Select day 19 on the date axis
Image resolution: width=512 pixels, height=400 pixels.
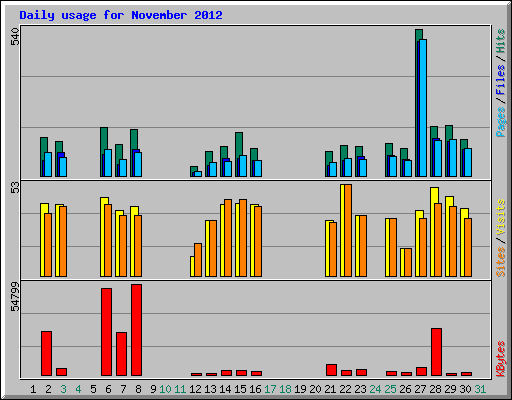coord(300,389)
